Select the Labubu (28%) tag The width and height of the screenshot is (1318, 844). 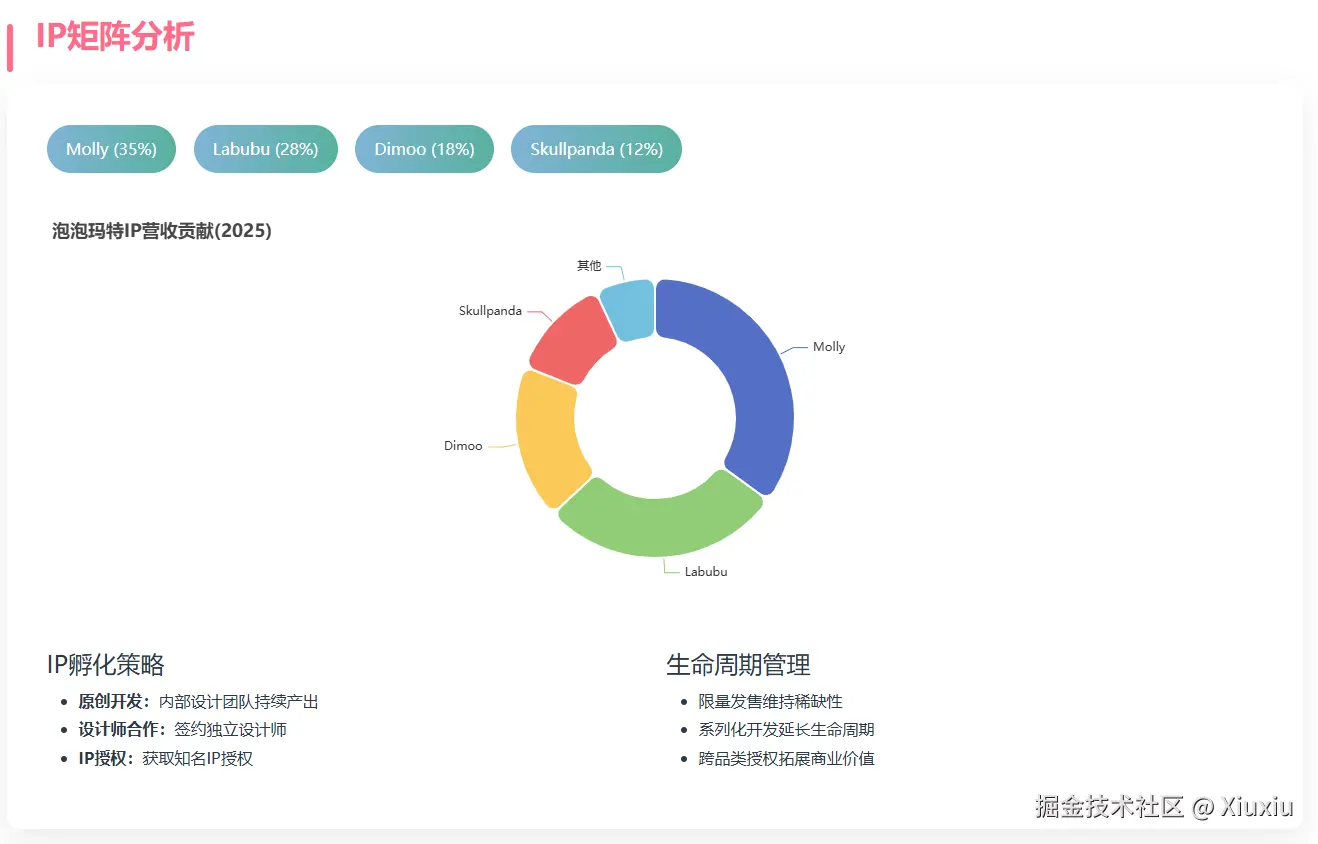(x=265, y=149)
